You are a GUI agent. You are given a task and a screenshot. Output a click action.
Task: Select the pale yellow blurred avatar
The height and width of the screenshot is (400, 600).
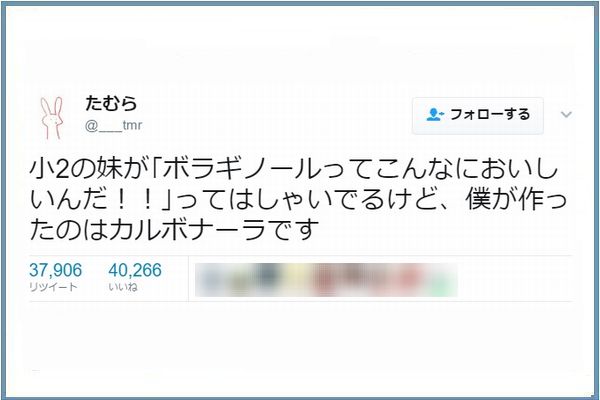(295, 279)
